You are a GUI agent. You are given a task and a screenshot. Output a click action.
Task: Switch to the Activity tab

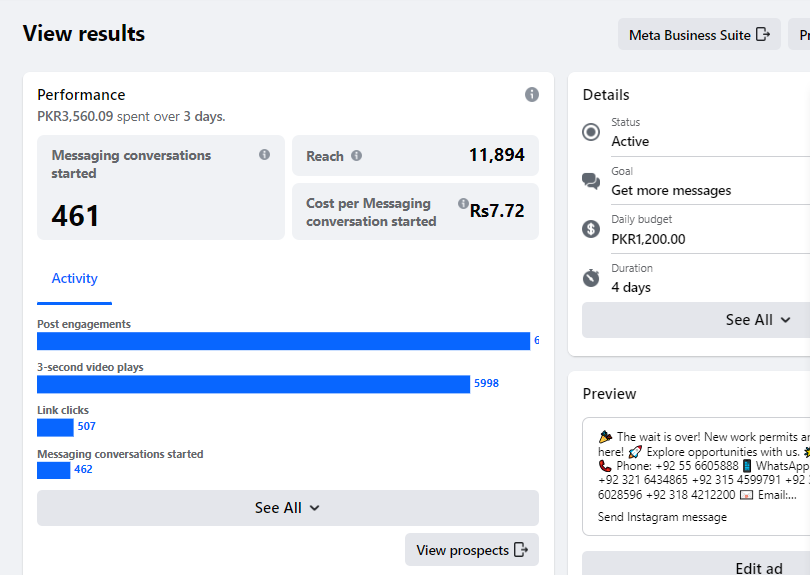[75, 279]
